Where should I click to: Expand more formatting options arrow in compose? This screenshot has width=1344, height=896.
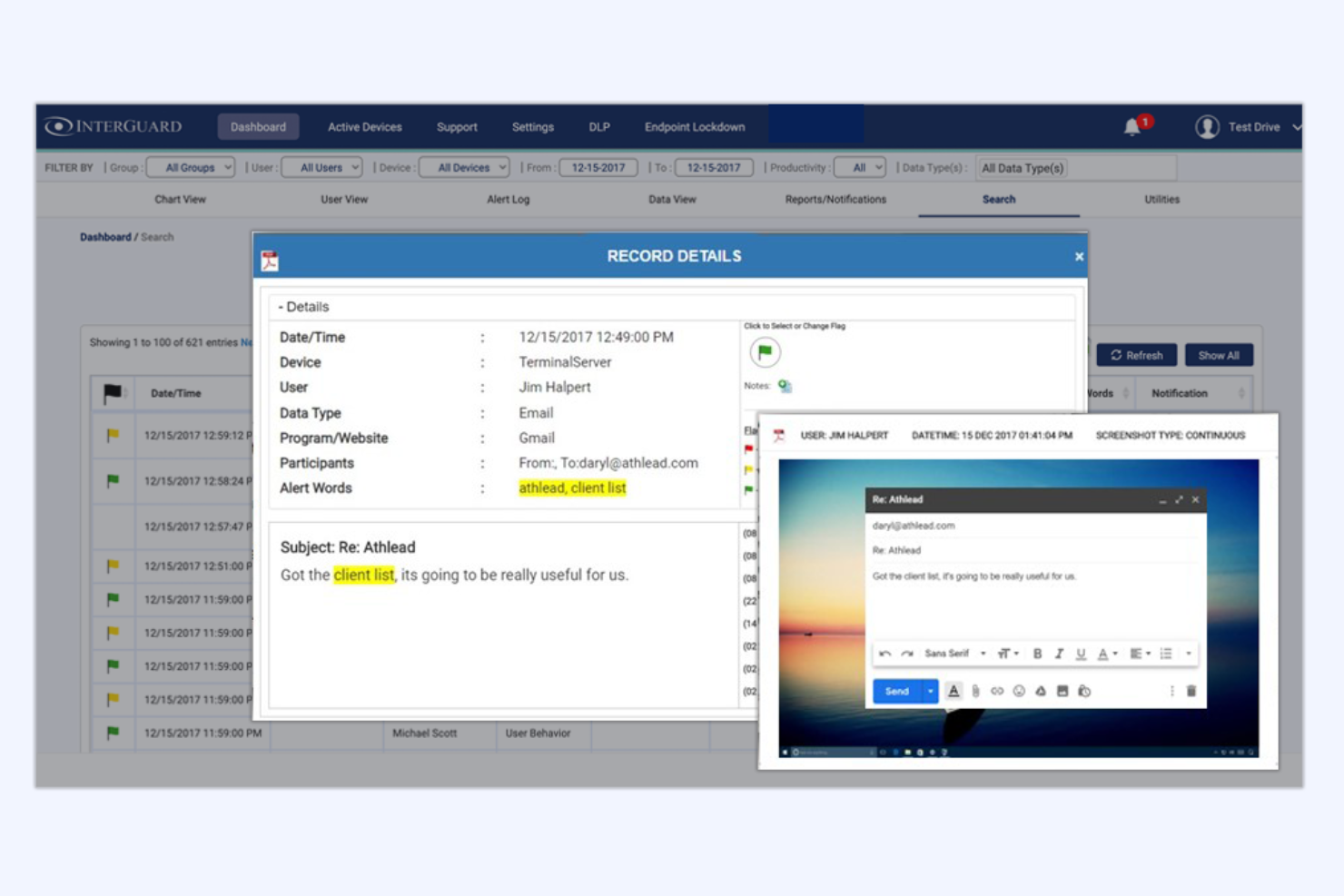pos(1188,654)
